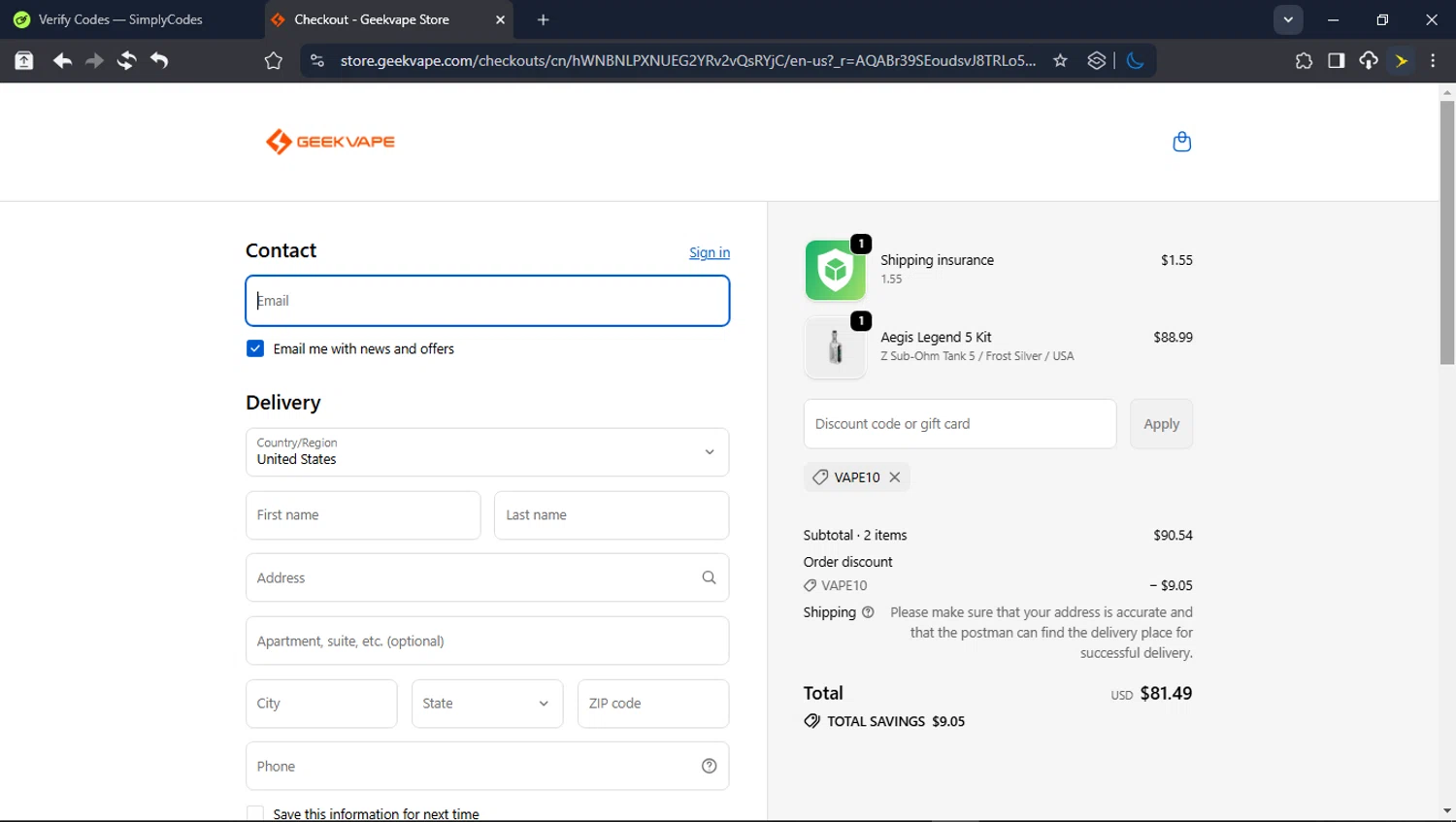
Task: Click the $90.54 subtotal amount
Action: (x=1173, y=536)
